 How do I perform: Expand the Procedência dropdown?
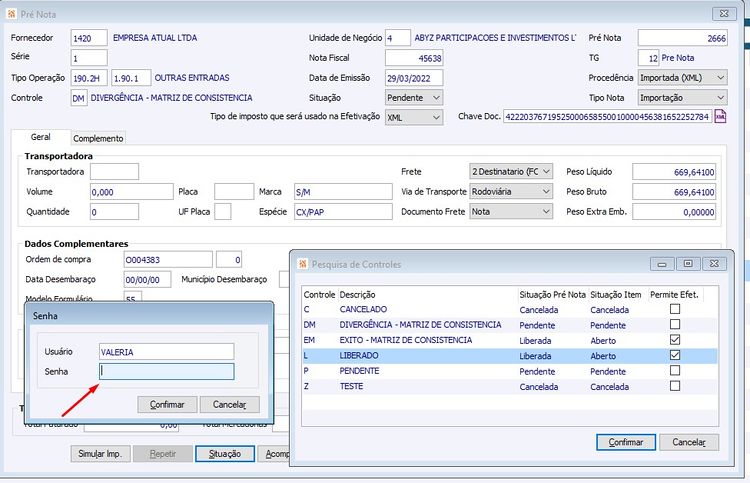[719, 77]
